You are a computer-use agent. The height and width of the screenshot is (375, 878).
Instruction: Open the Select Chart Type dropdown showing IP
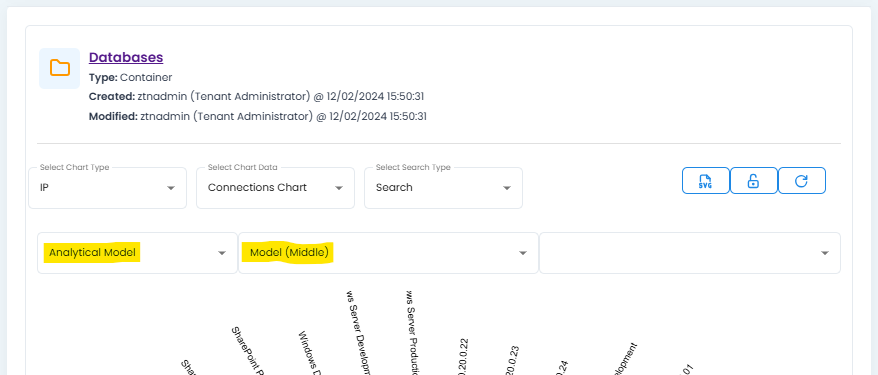pyautogui.click(x=108, y=188)
